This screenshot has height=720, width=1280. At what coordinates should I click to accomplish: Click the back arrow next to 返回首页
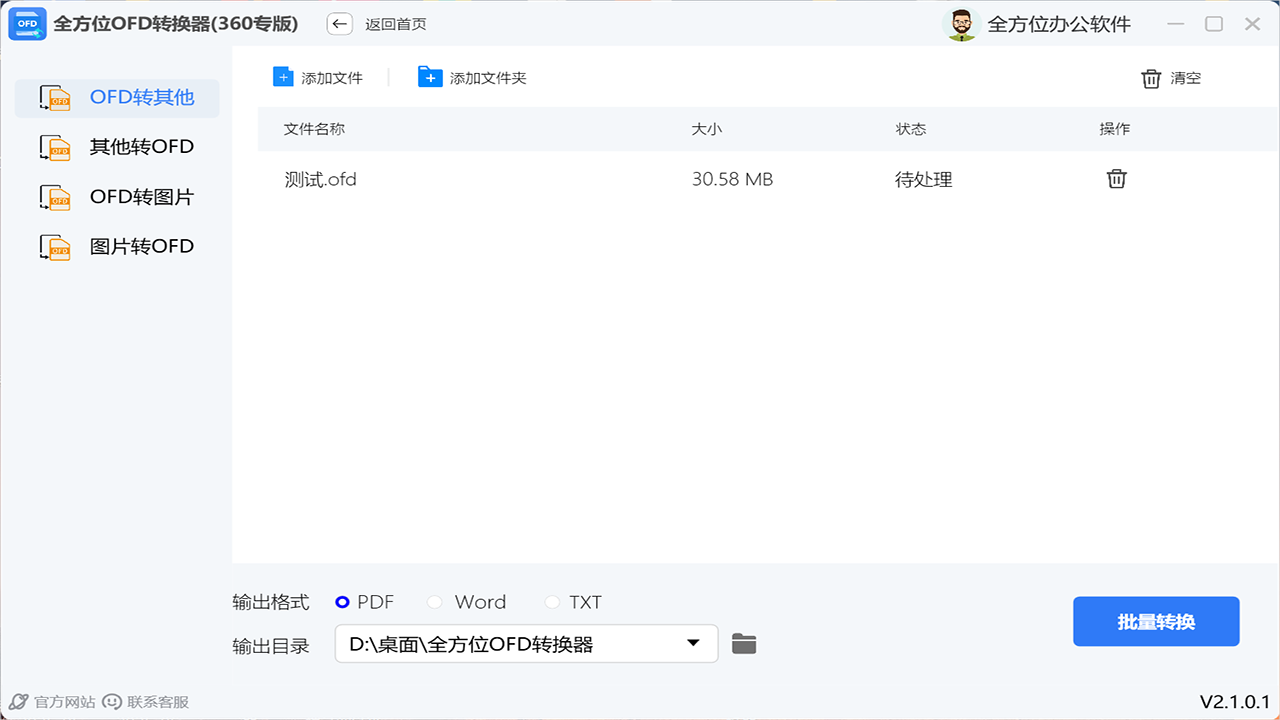pos(339,23)
